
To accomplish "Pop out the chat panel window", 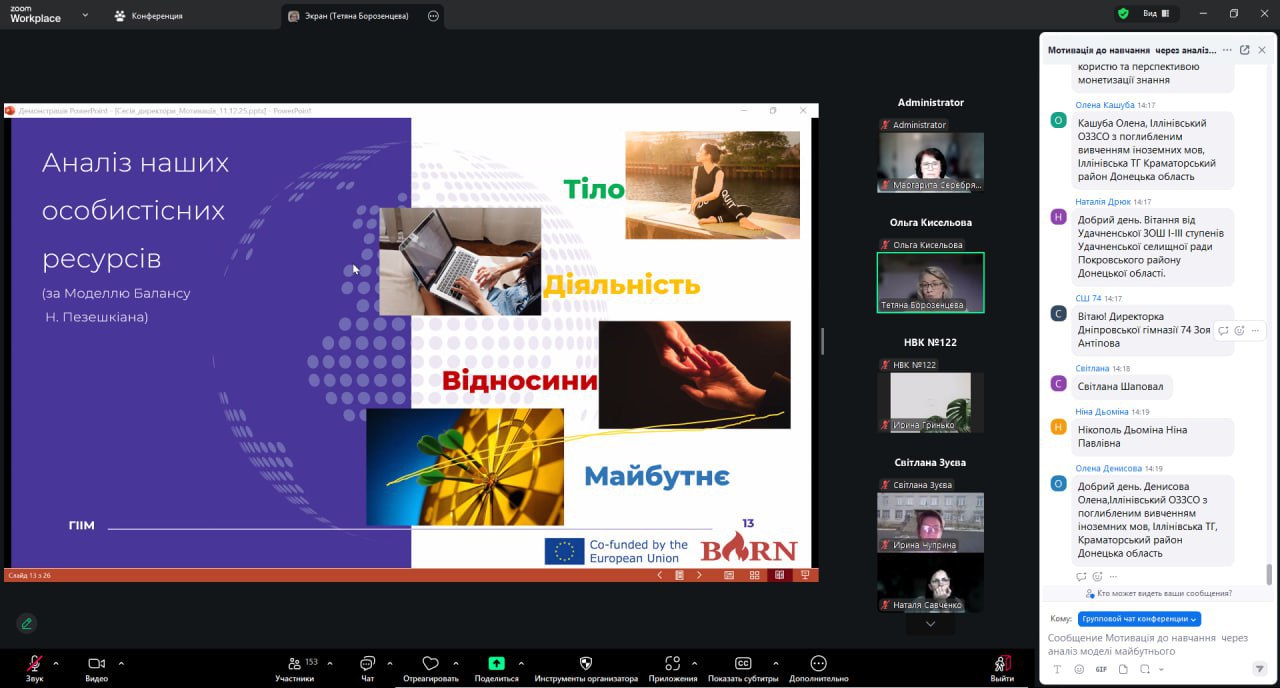I will [x=1244, y=50].
